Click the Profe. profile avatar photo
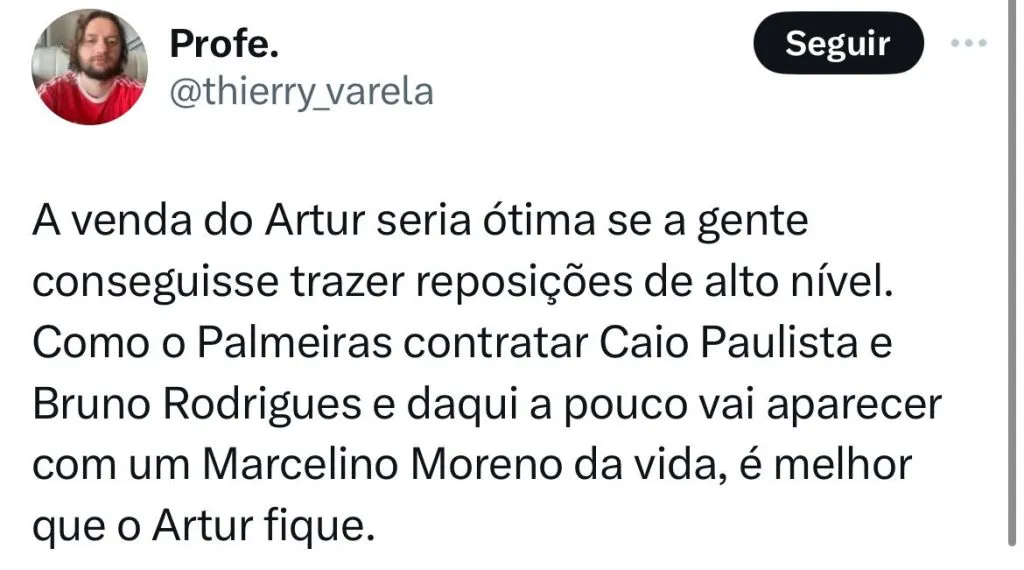 pos(90,67)
